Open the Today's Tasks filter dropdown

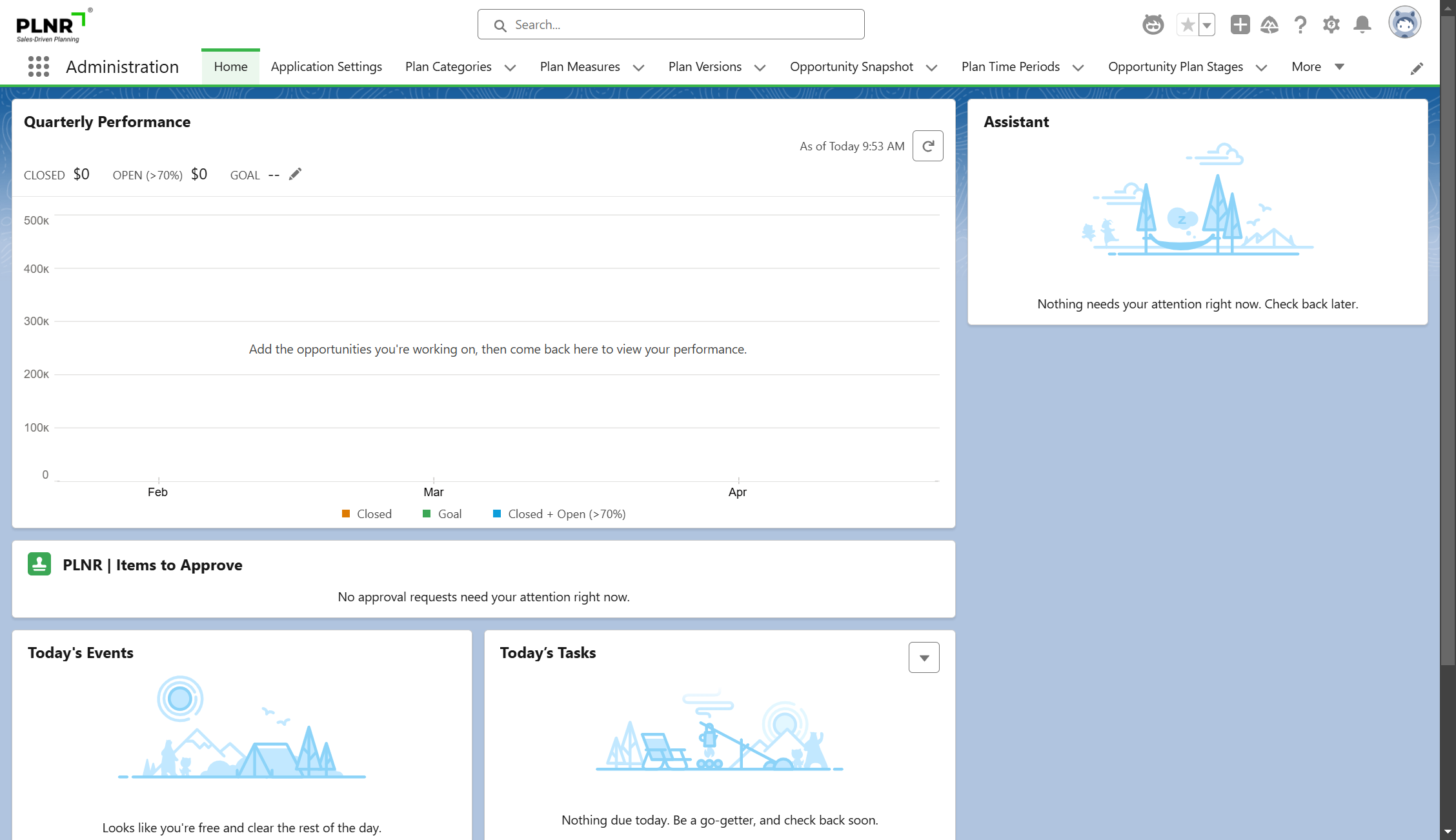(x=924, y=657)
